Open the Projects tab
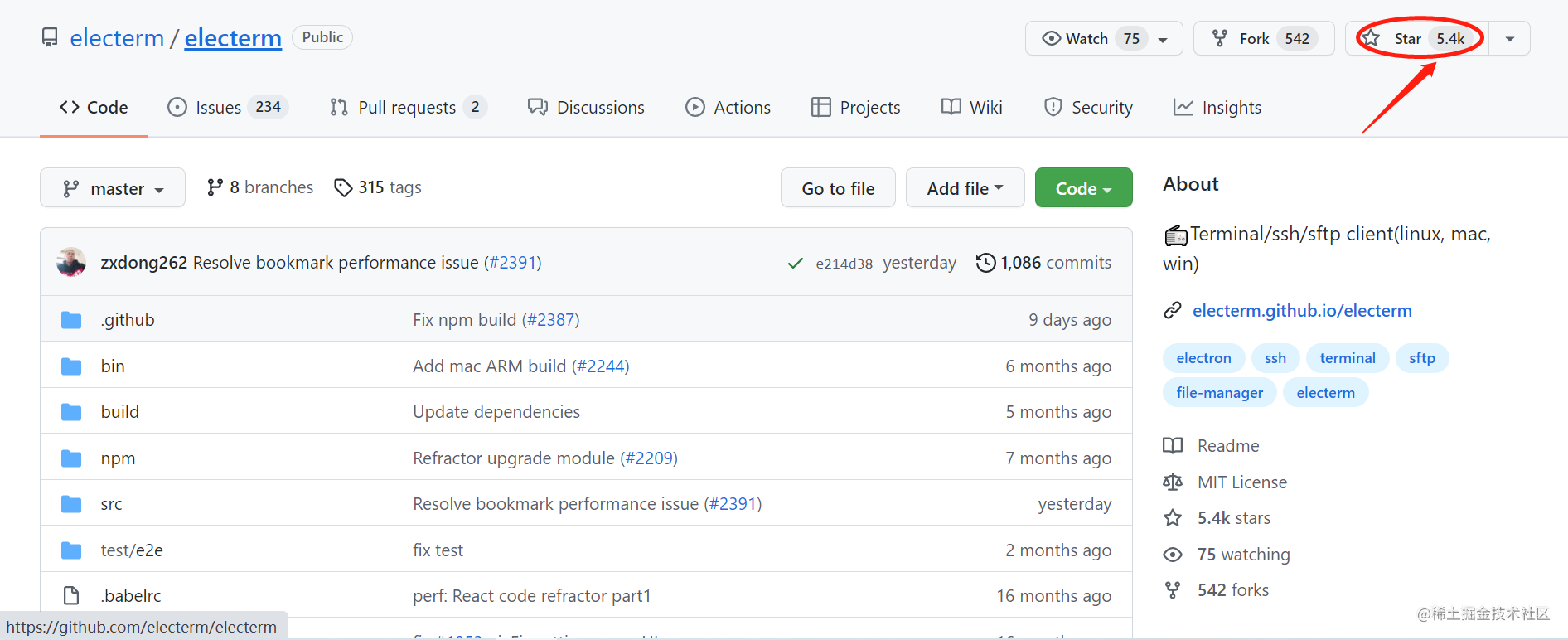1568x640 pixels. point(855,108)
